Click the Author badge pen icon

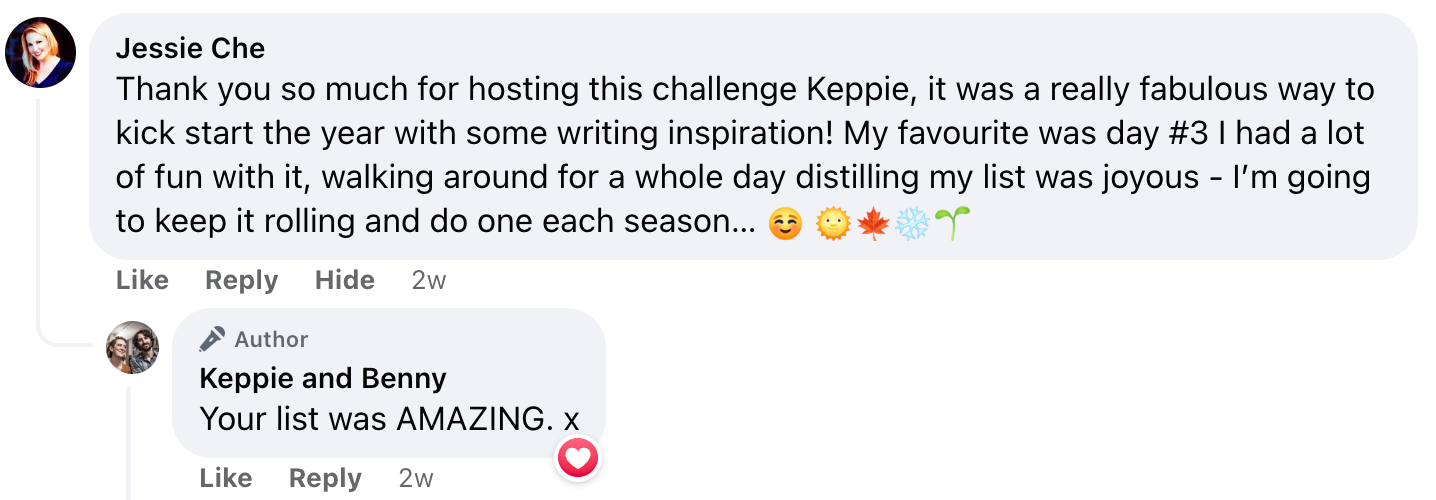pyautogui.click(x=212, y=340)
